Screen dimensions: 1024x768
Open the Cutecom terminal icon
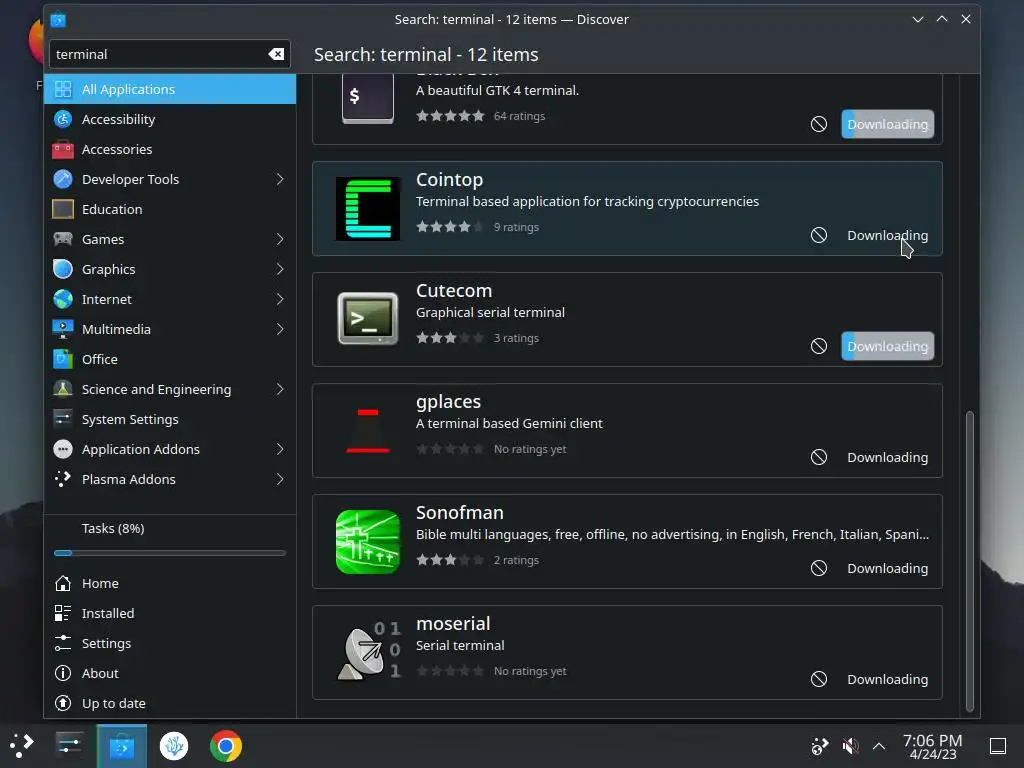[x=368, y=319]
